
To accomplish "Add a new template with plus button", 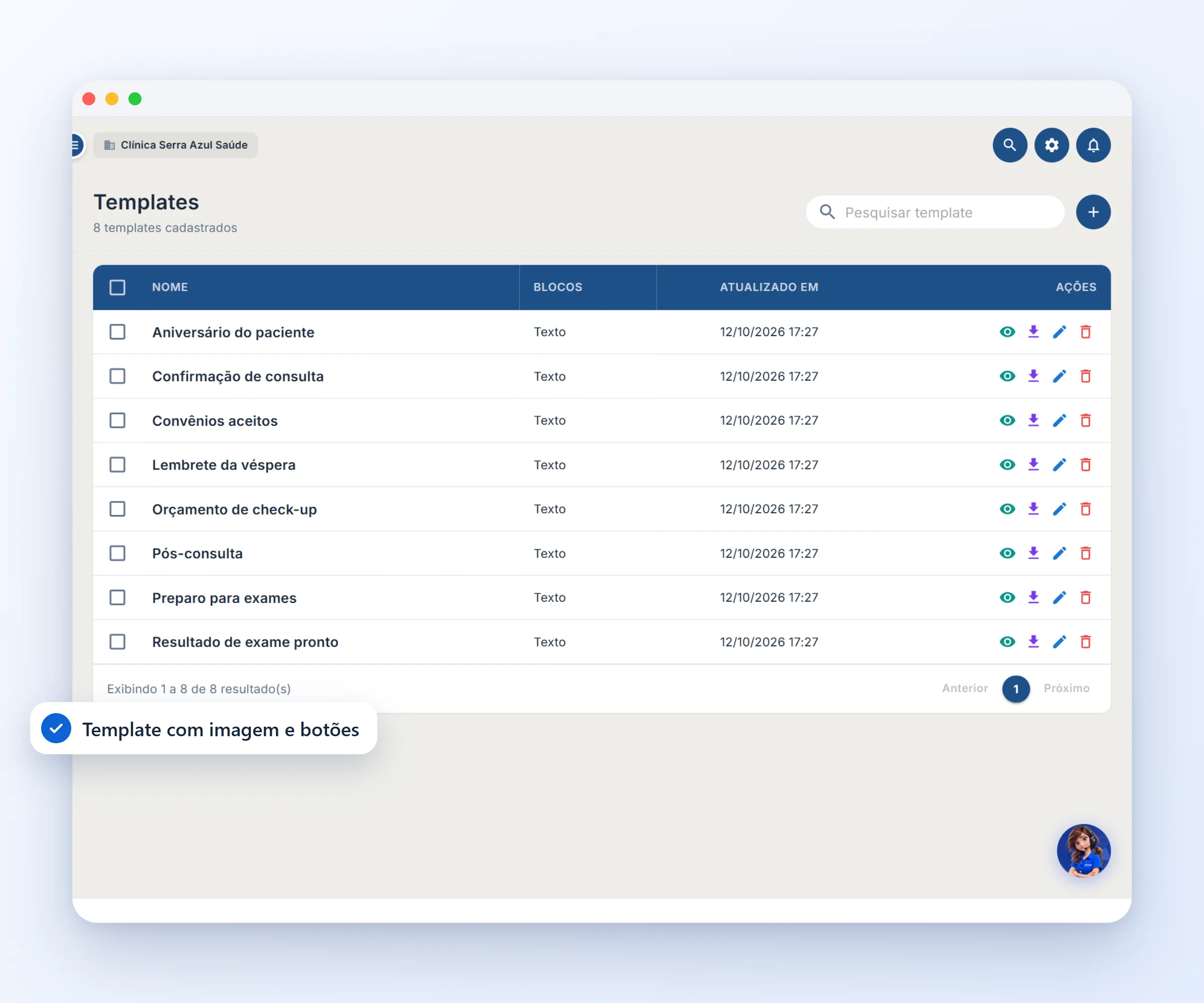I will pos(1093,212).
